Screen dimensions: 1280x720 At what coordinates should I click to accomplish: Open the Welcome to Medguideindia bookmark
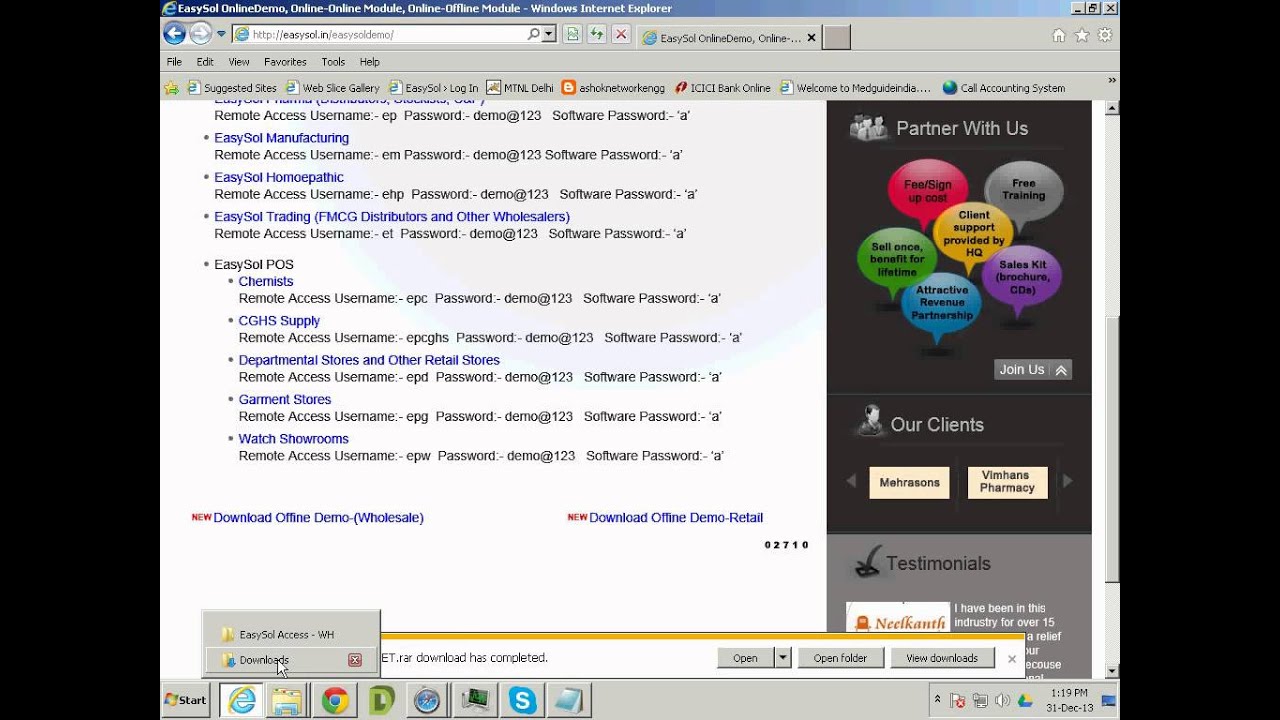[855, 88]
